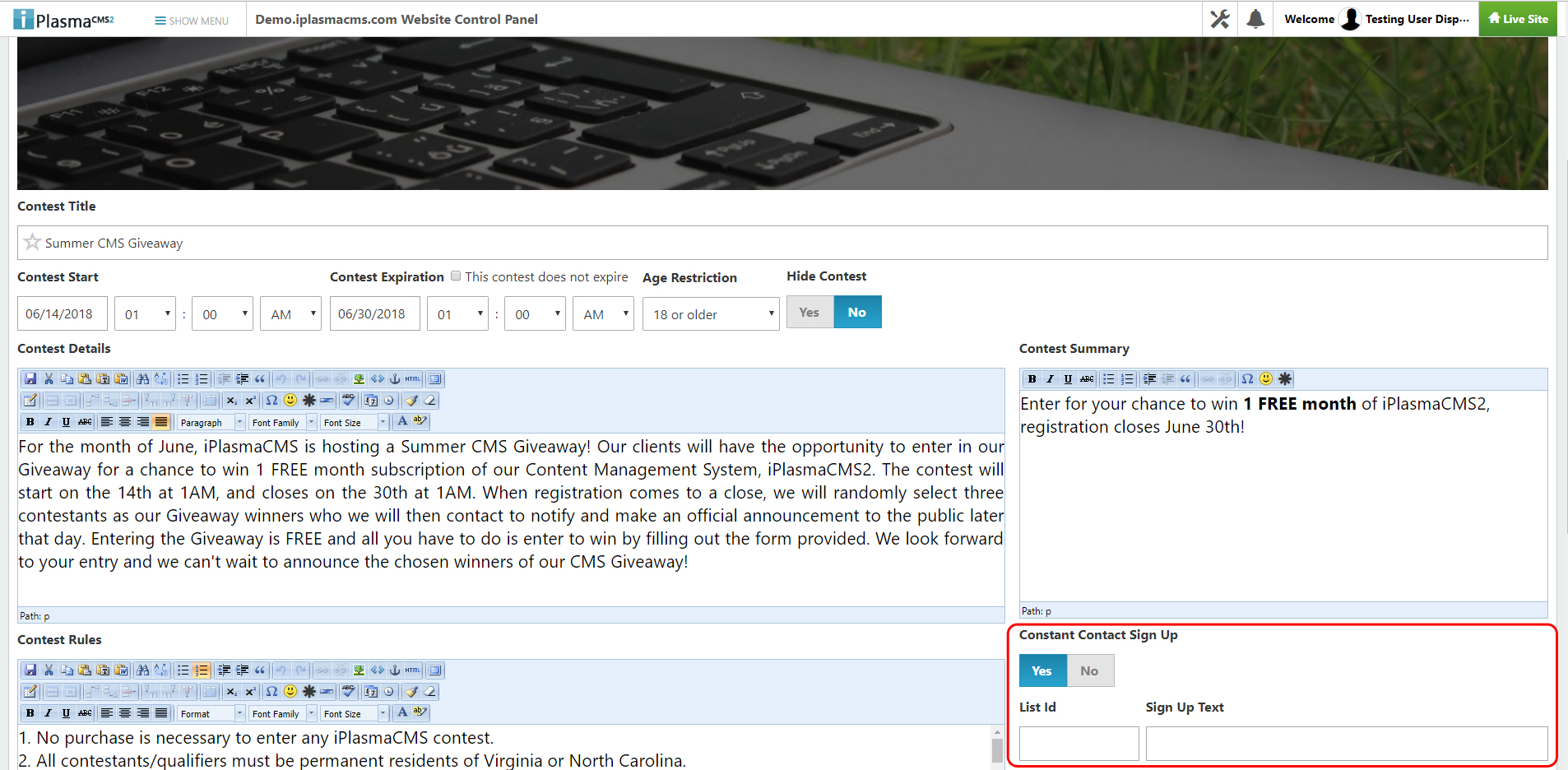Open Contest Start minutes dropdown
The width and height of the screenshot is (1568, 770).
coord(222,314)
